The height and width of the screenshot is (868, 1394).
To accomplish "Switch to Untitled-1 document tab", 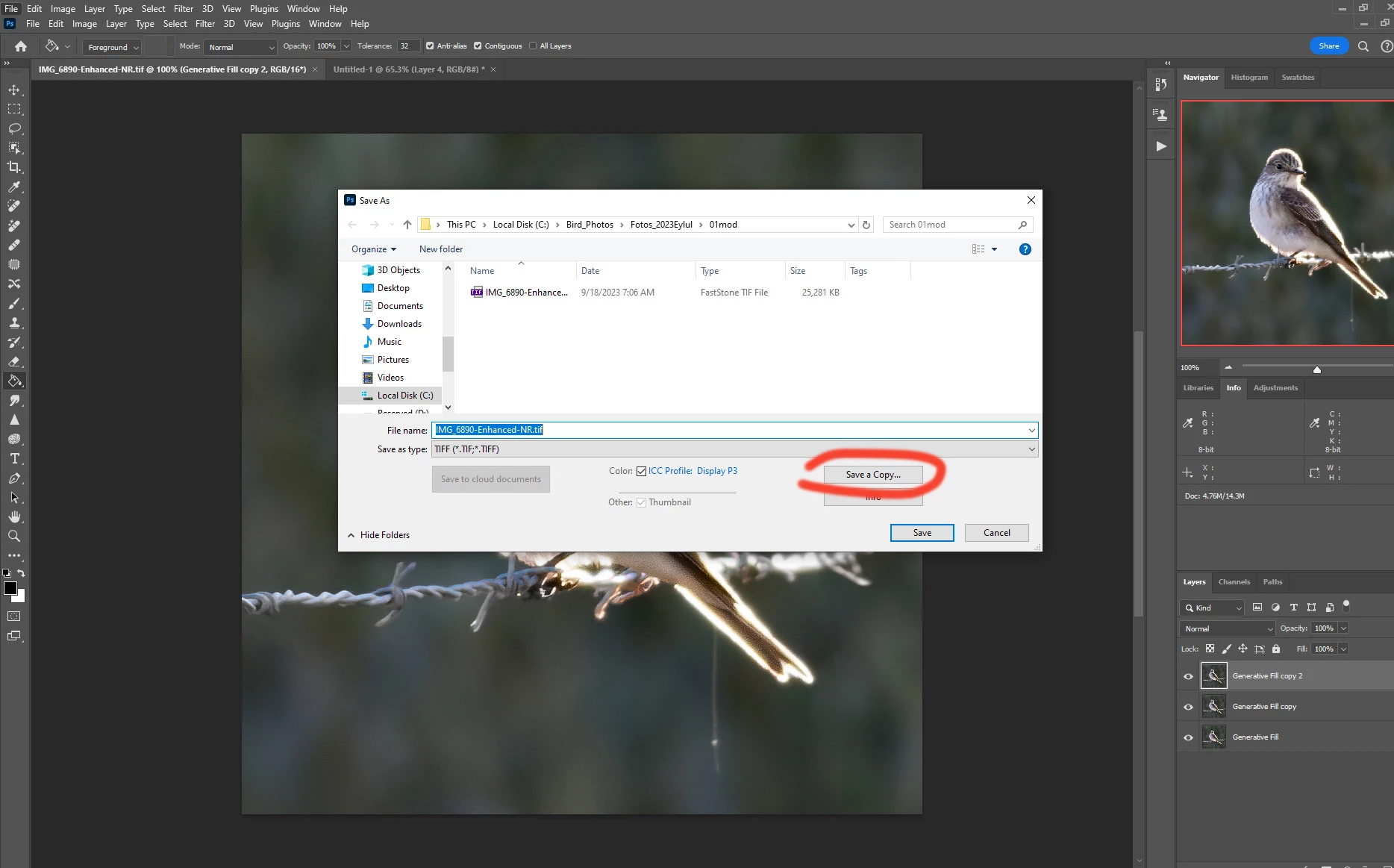I will [409, 69].
